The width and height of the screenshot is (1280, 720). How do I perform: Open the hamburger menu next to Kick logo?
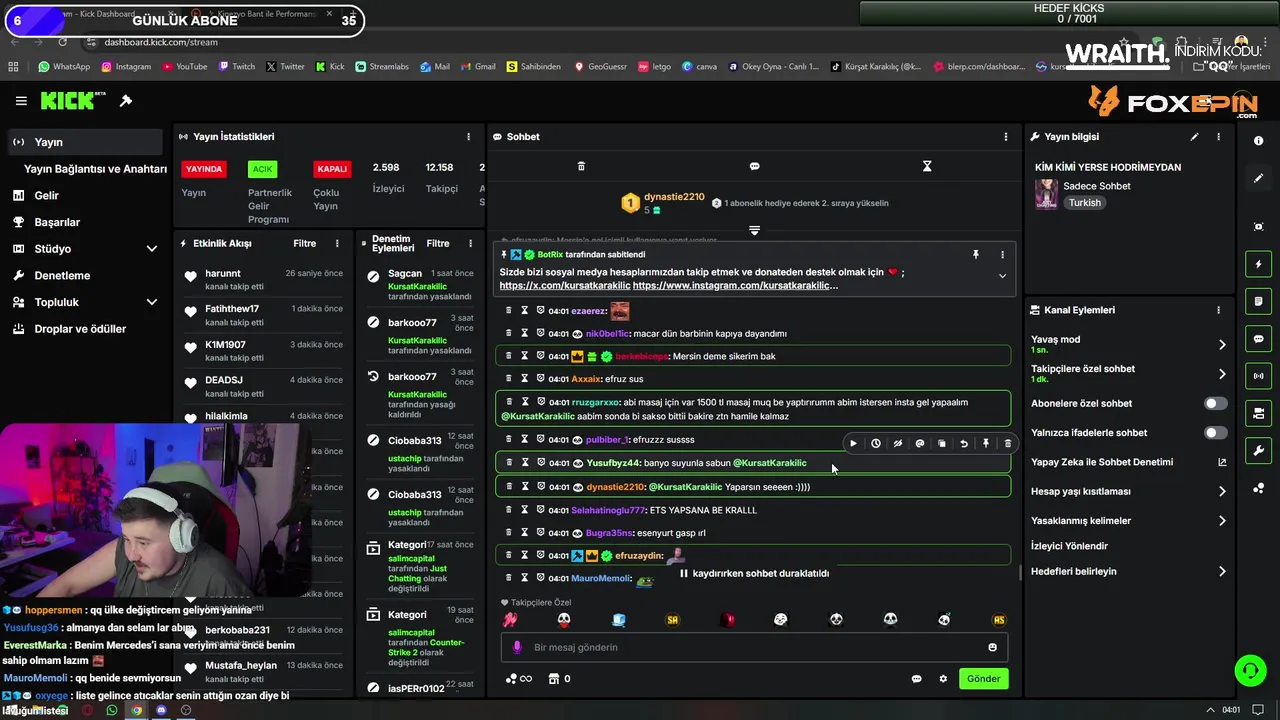coord(21,101)
